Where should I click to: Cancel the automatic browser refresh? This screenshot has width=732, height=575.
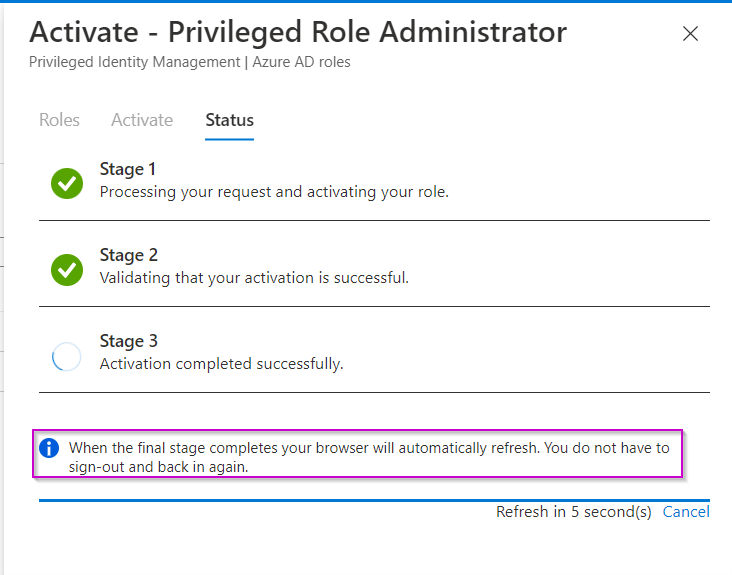686,512
